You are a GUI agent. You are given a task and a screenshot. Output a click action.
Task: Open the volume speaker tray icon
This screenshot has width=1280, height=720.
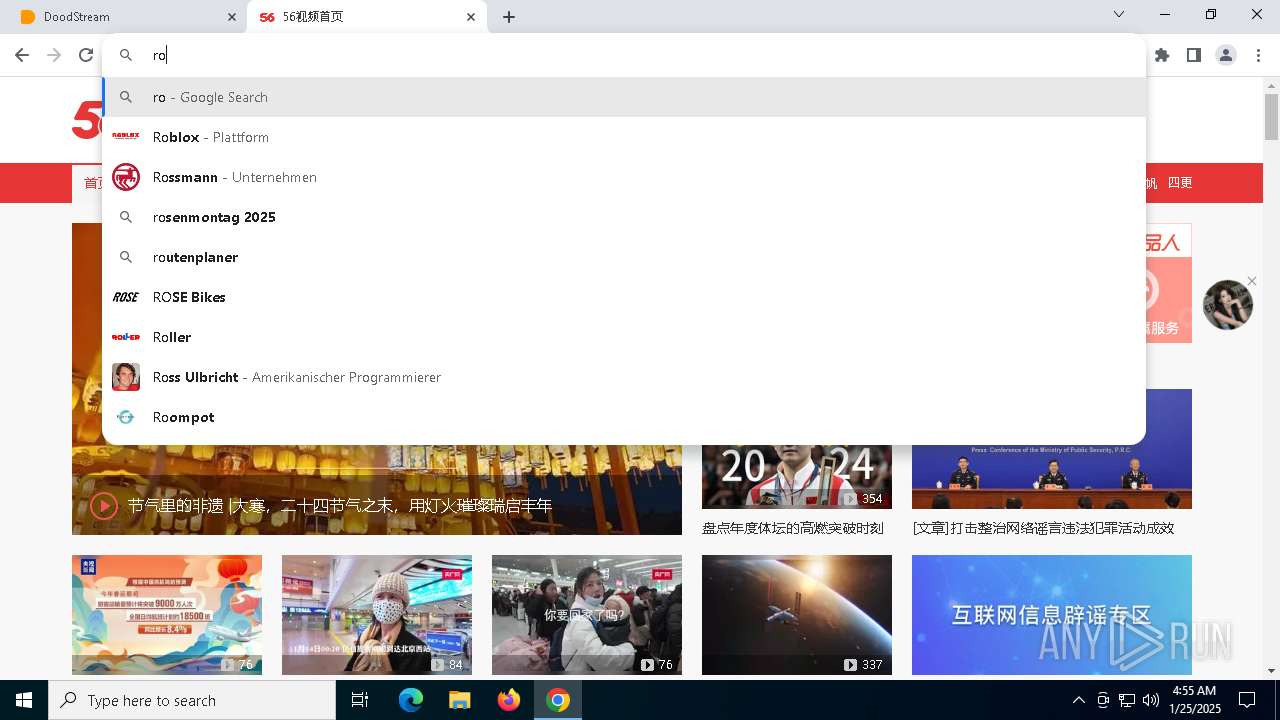(x=1151, y=700)
